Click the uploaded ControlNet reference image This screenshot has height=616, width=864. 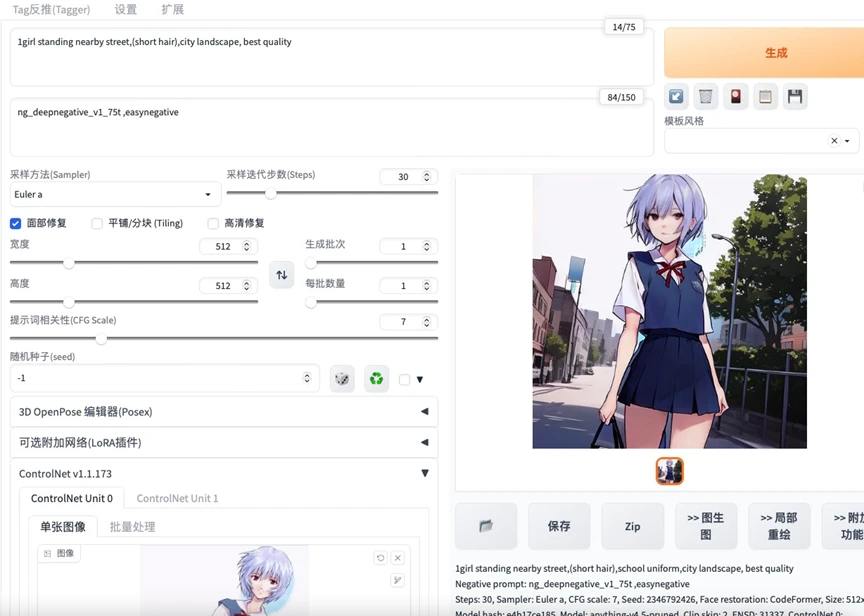click(x=225, y=580)
